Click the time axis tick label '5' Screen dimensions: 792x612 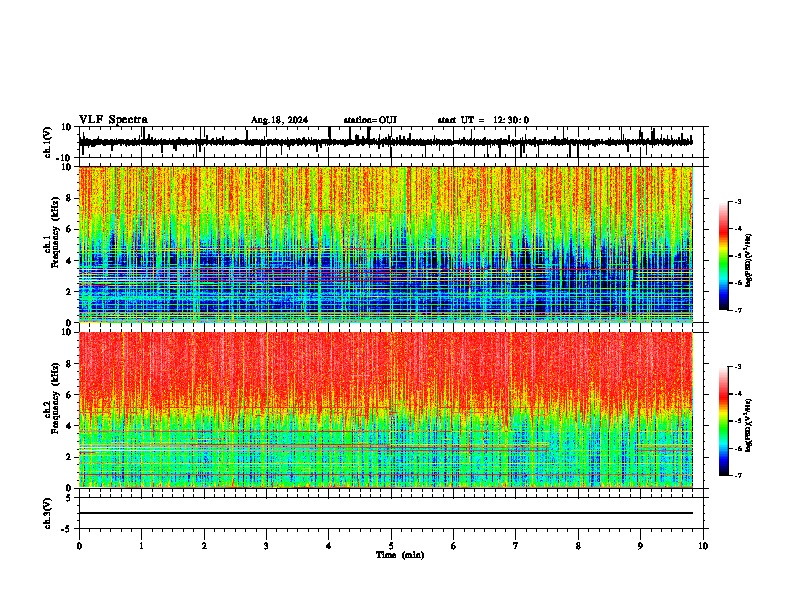[391, 546]
